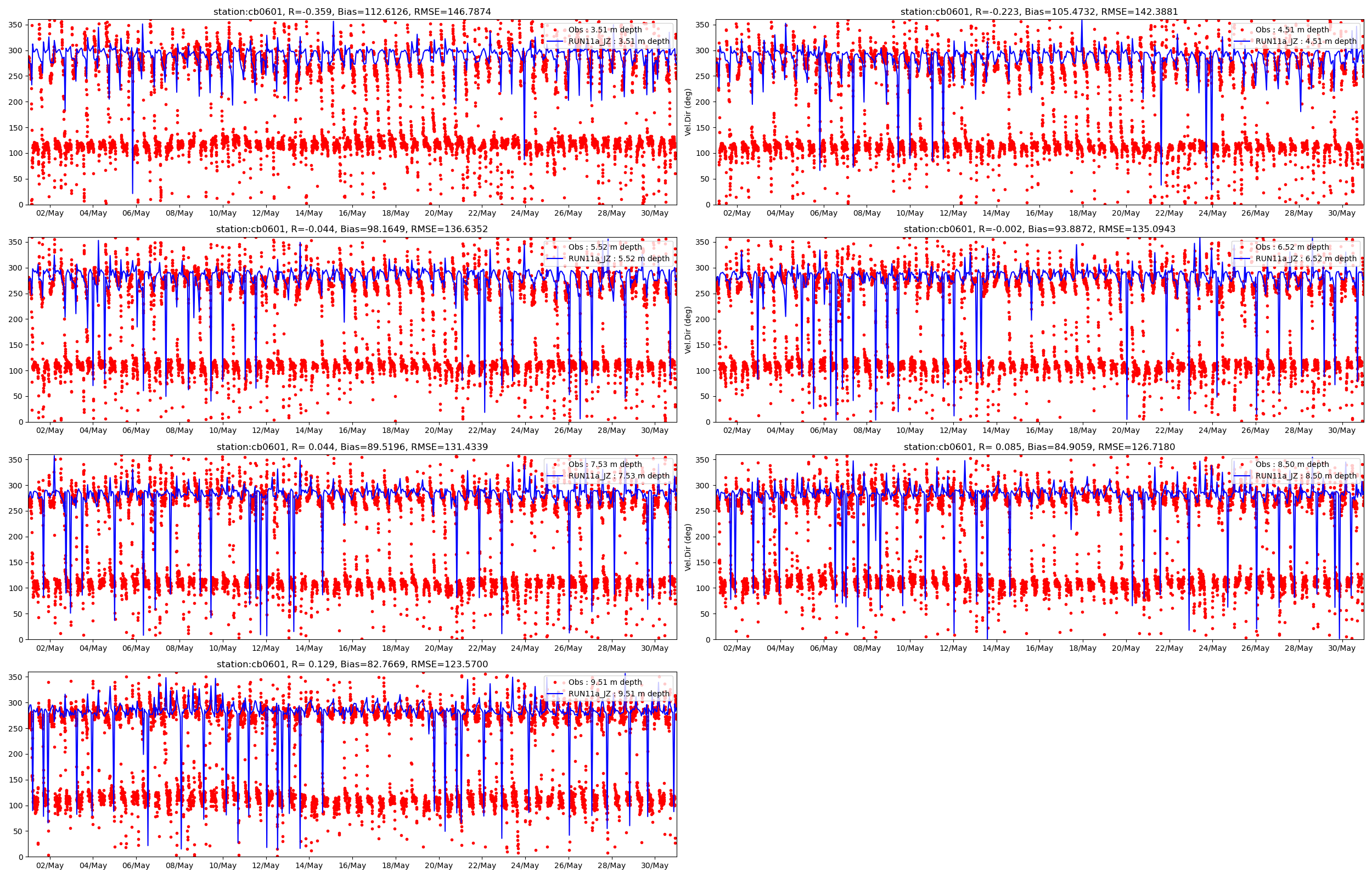Click the 30/May tick label under the 6.52 m plot
1372x878 pixels.
click(x=1341, y=430)
